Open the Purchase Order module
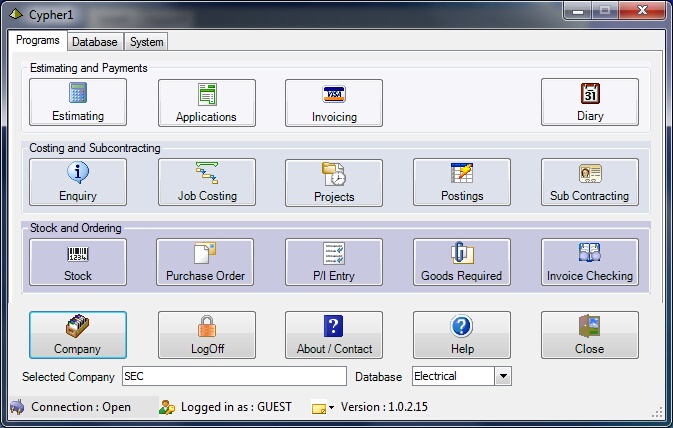Screen dimensions: 673x428 (x=205, y=262)
